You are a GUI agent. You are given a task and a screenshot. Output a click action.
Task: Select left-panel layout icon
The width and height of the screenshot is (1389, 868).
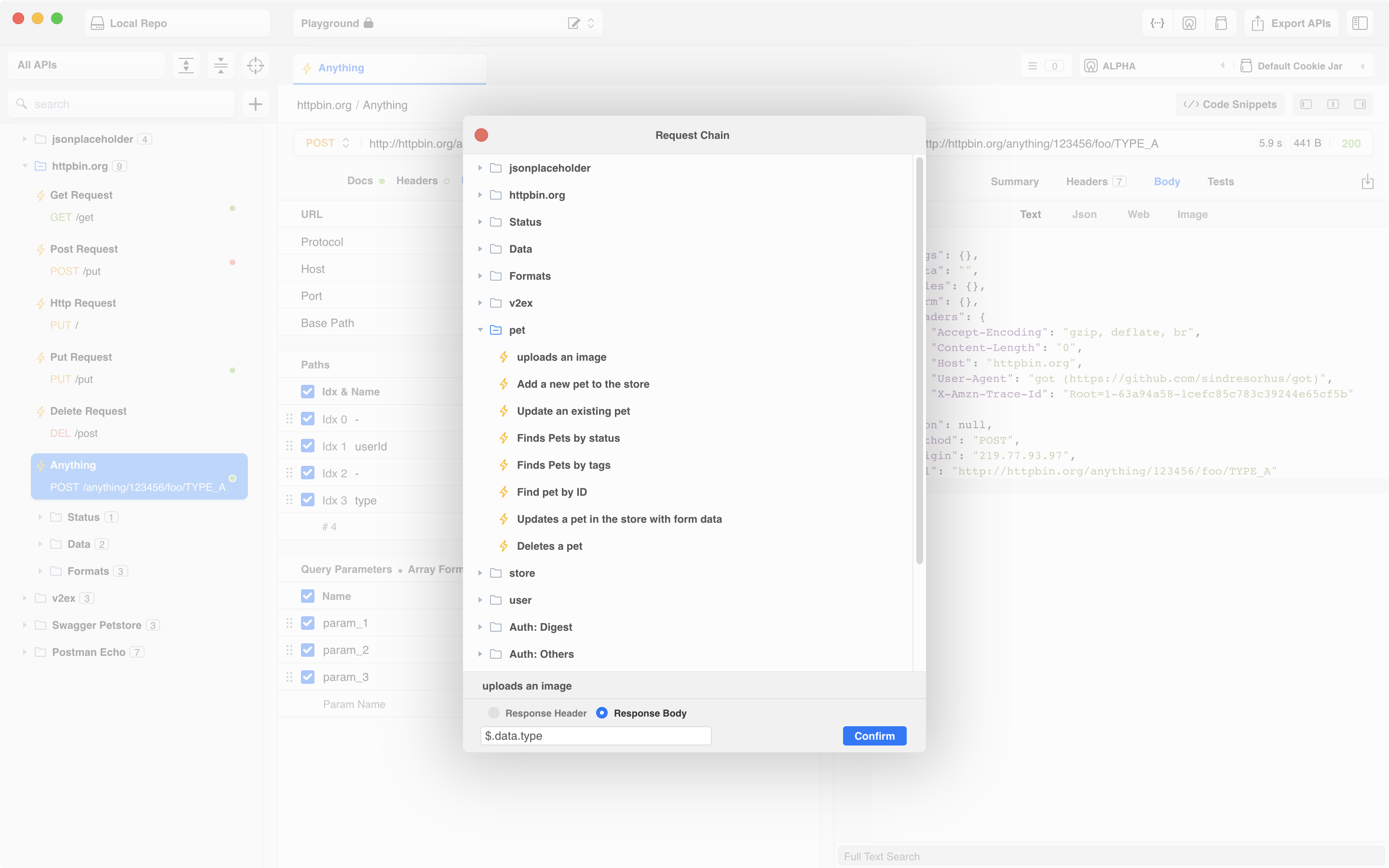coord(1307,105)
